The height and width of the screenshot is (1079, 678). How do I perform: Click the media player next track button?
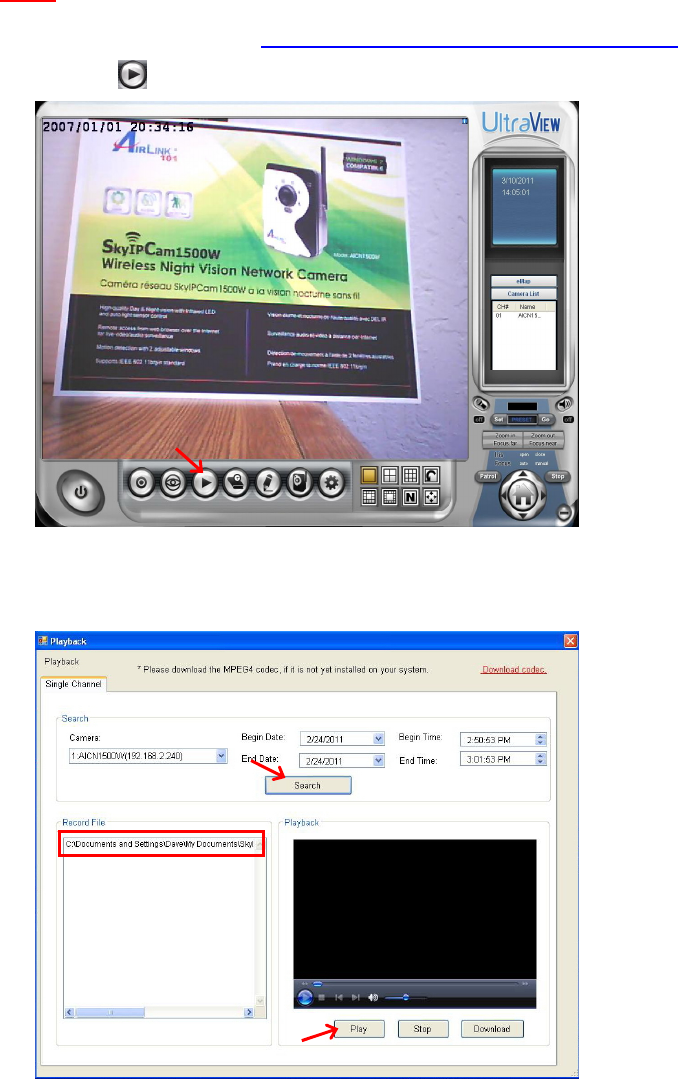point(356,997)
